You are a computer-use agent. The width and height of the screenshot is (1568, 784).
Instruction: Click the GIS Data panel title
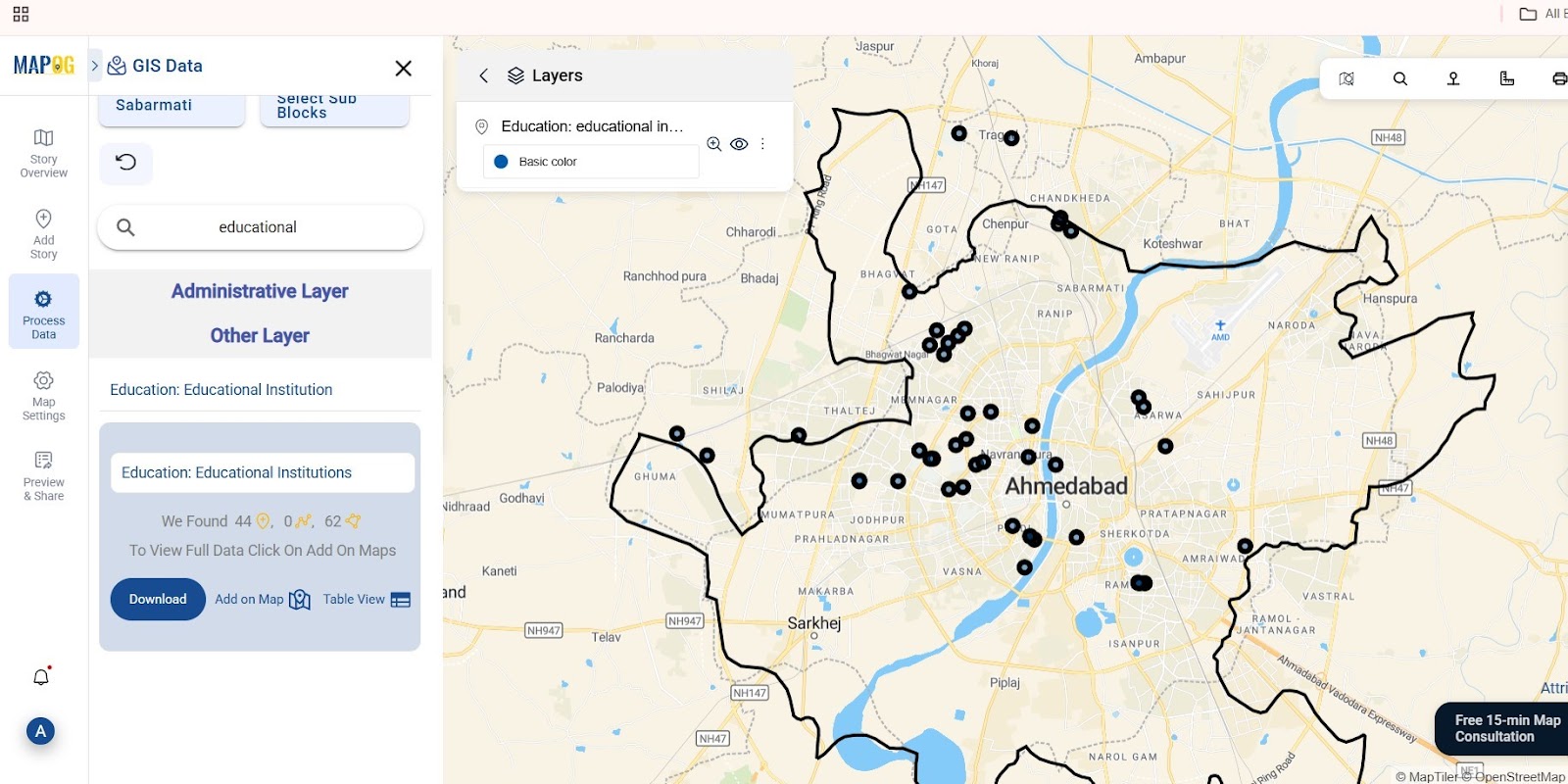coord(167,66)
